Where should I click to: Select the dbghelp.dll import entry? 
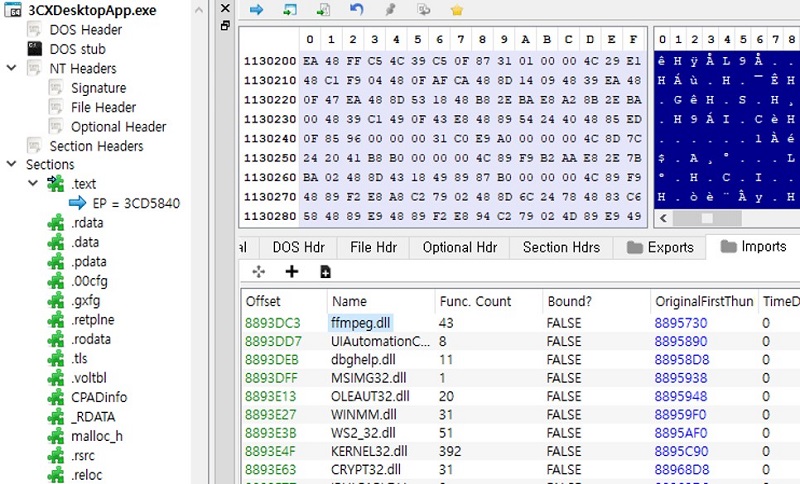[x=363, y=360]
